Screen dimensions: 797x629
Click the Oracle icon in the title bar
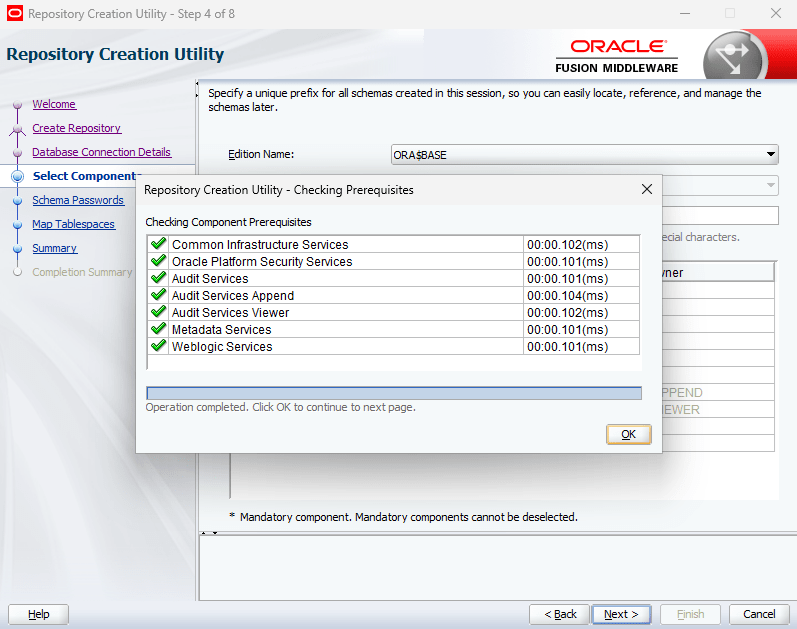[15, 14]
